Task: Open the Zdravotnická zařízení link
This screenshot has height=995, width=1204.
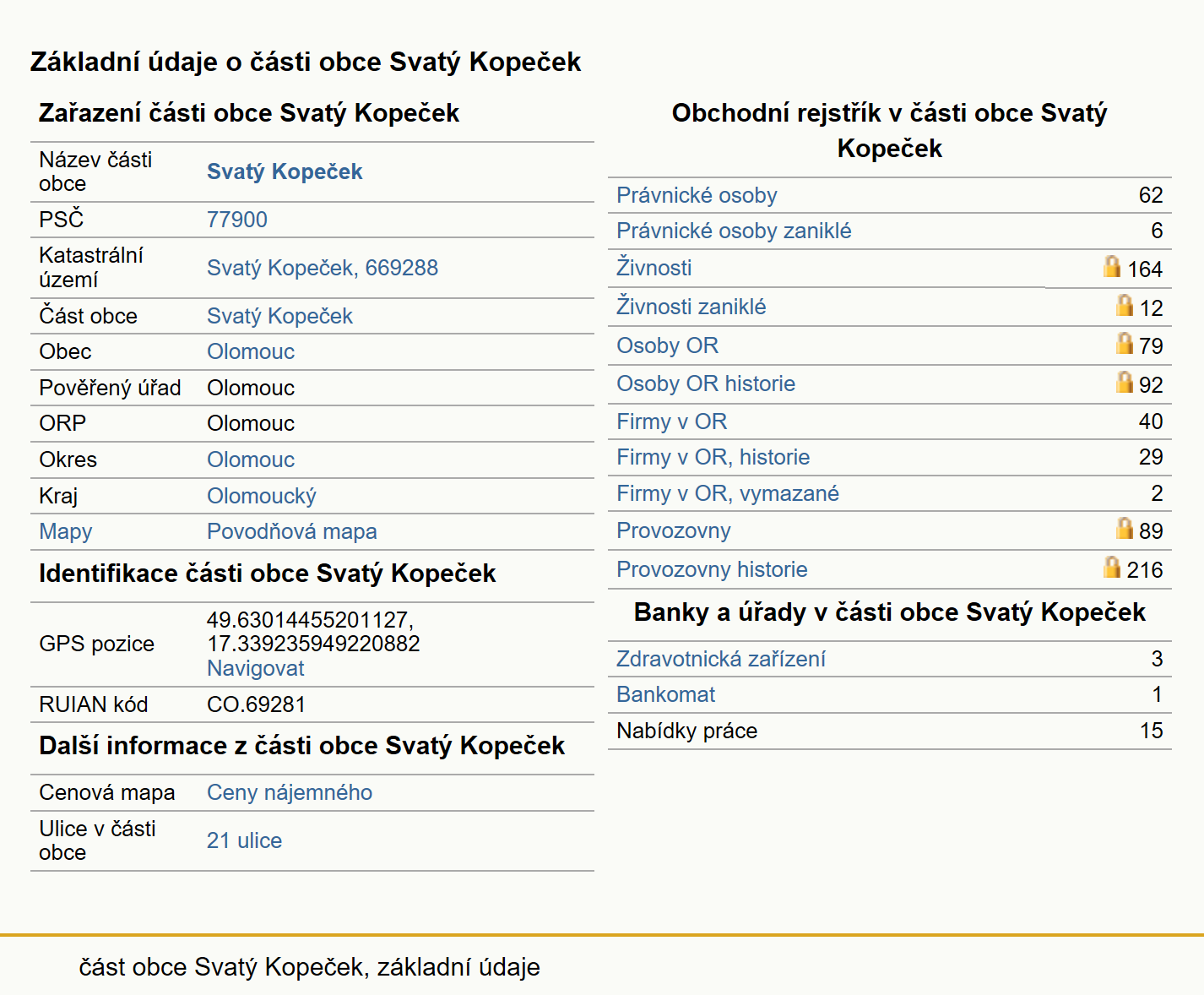Action: 721,659
